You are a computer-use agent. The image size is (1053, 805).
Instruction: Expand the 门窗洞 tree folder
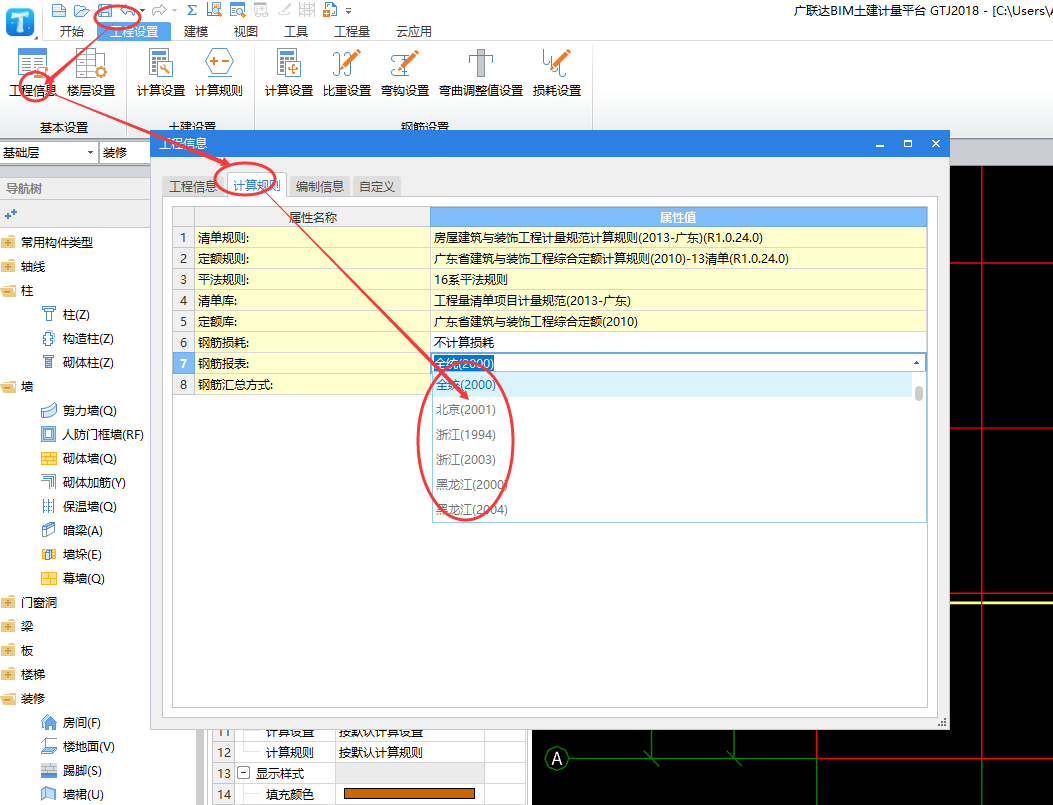click(x=8, y=602)
